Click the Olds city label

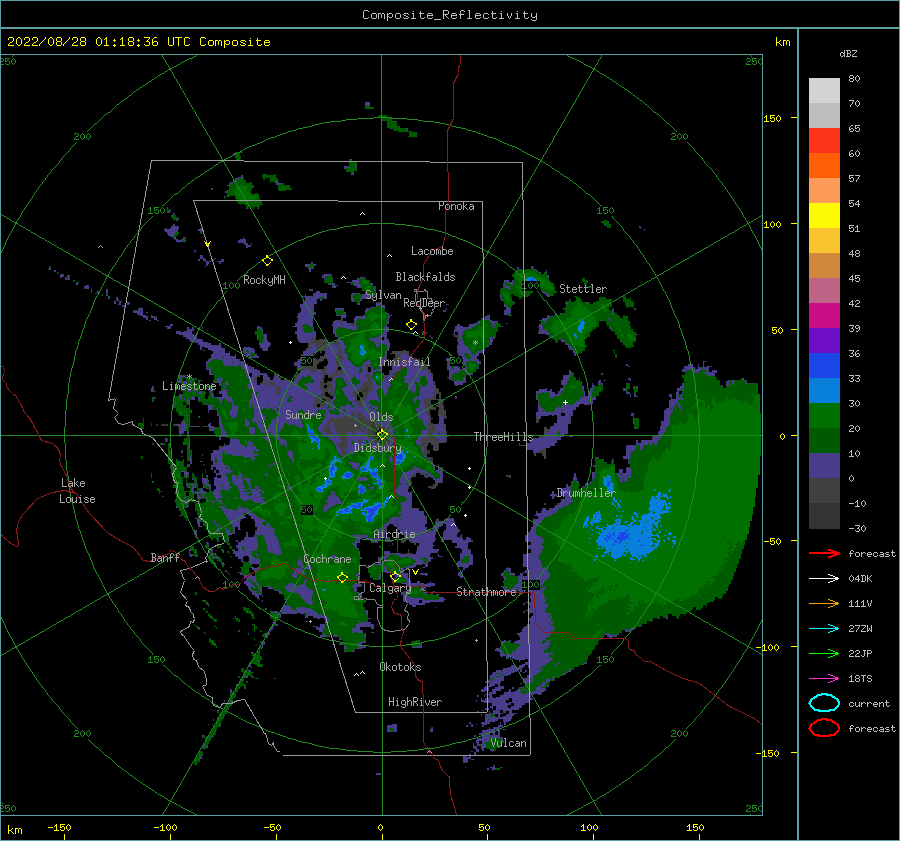click(x=381, y=417)
